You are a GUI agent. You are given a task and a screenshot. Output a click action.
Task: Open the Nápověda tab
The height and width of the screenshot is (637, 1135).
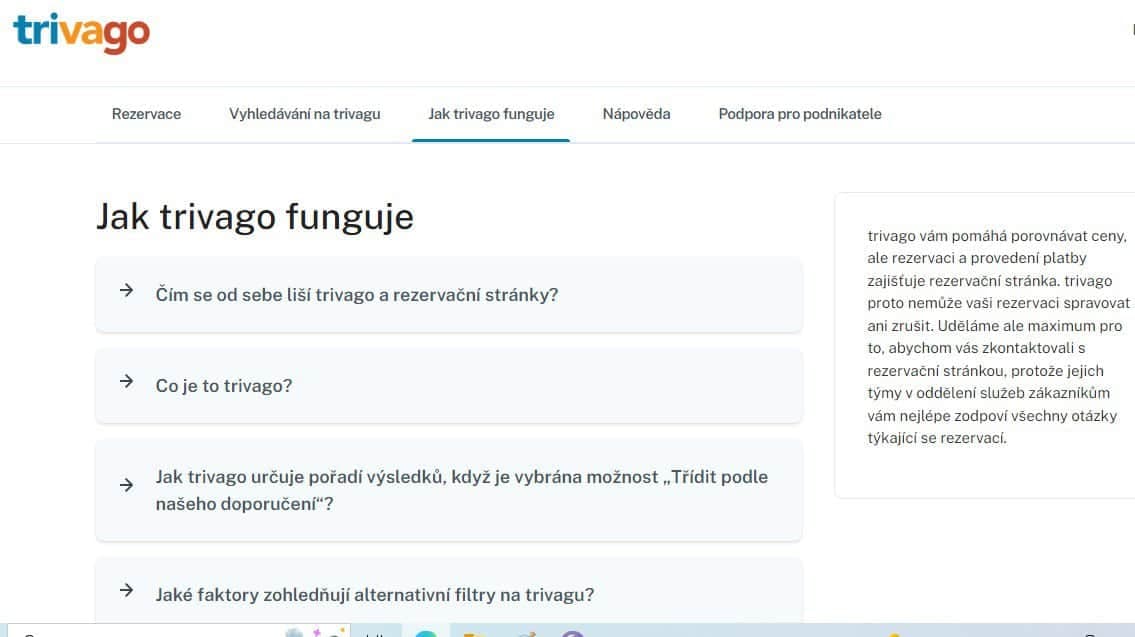pos(636,114)
